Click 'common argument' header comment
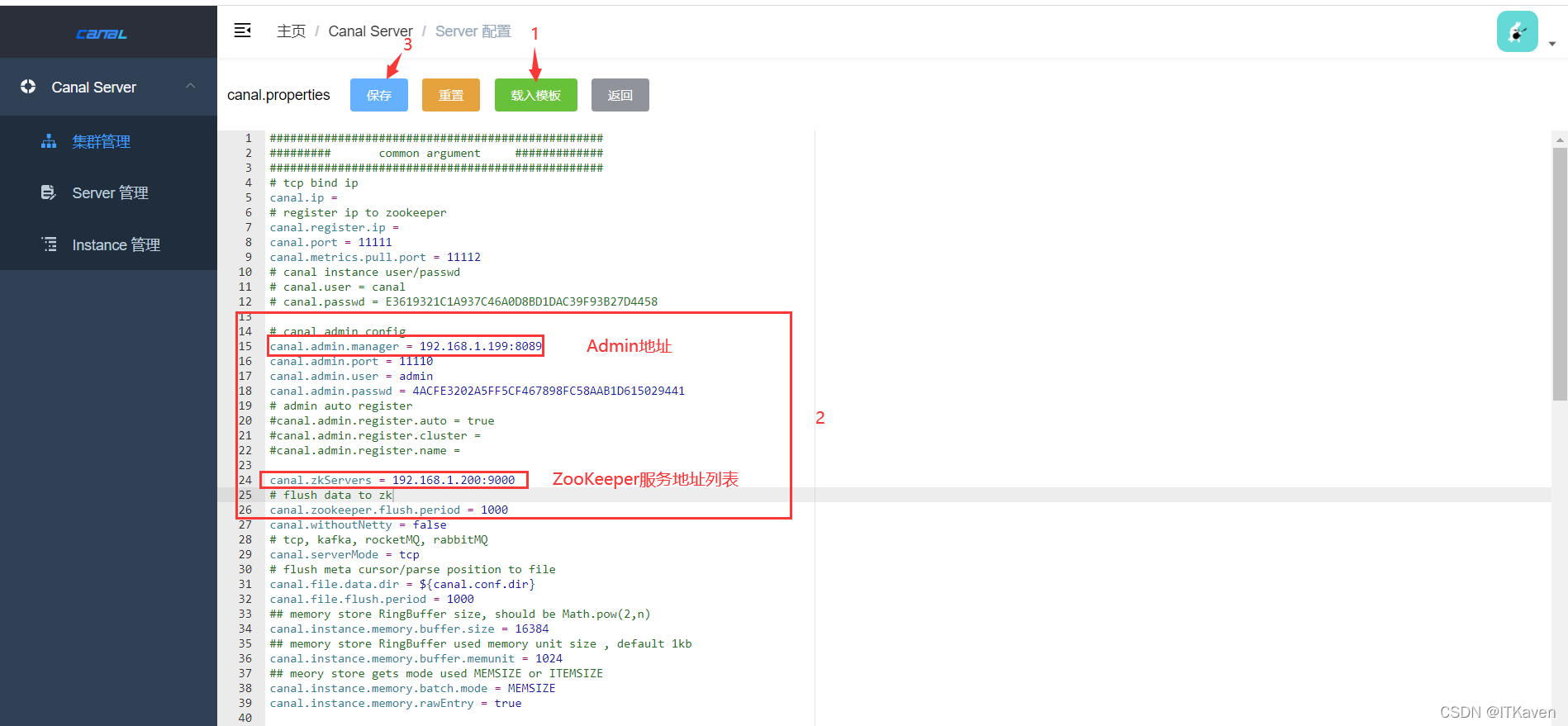1568x726 pixels. pos(430,153)
